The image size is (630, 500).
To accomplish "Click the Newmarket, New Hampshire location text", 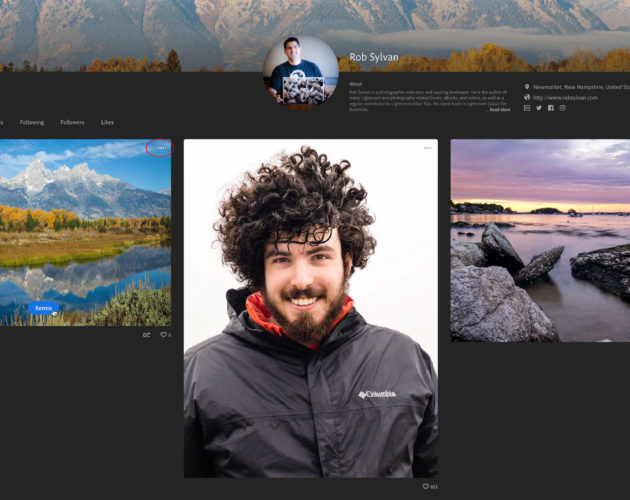I will click(x=581, y=87).
